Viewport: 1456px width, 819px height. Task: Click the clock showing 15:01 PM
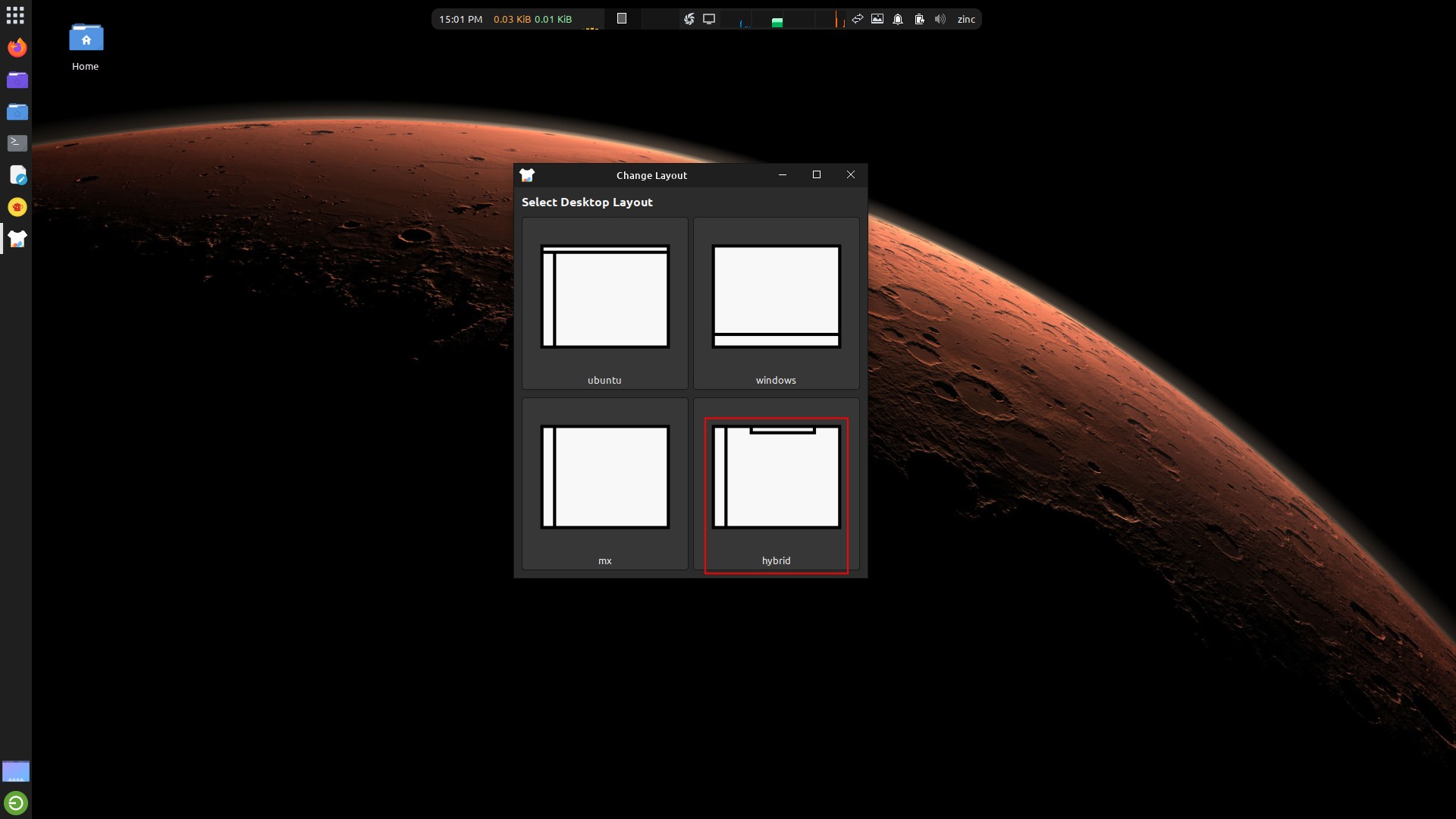460,19
